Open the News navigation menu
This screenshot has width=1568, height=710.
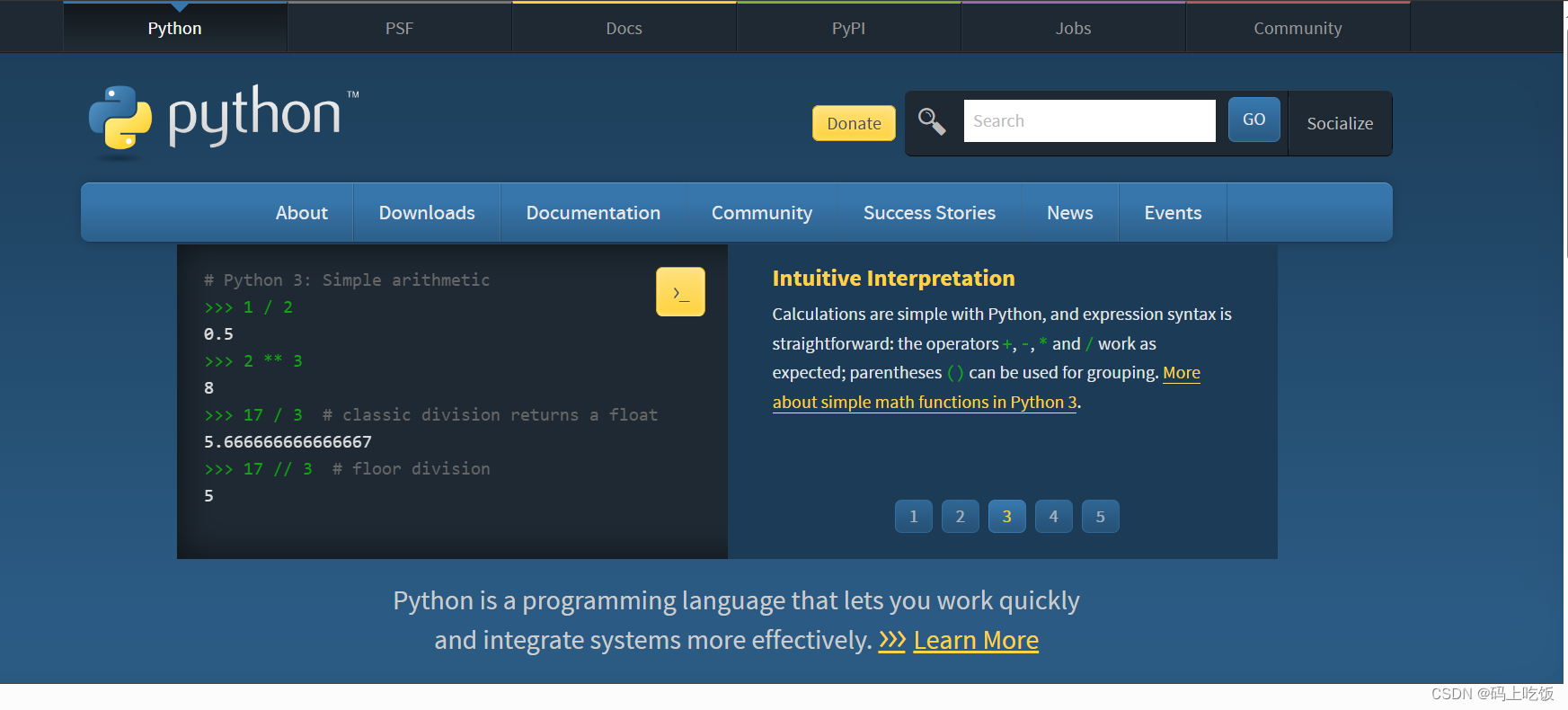click(x=1070, y=213)
